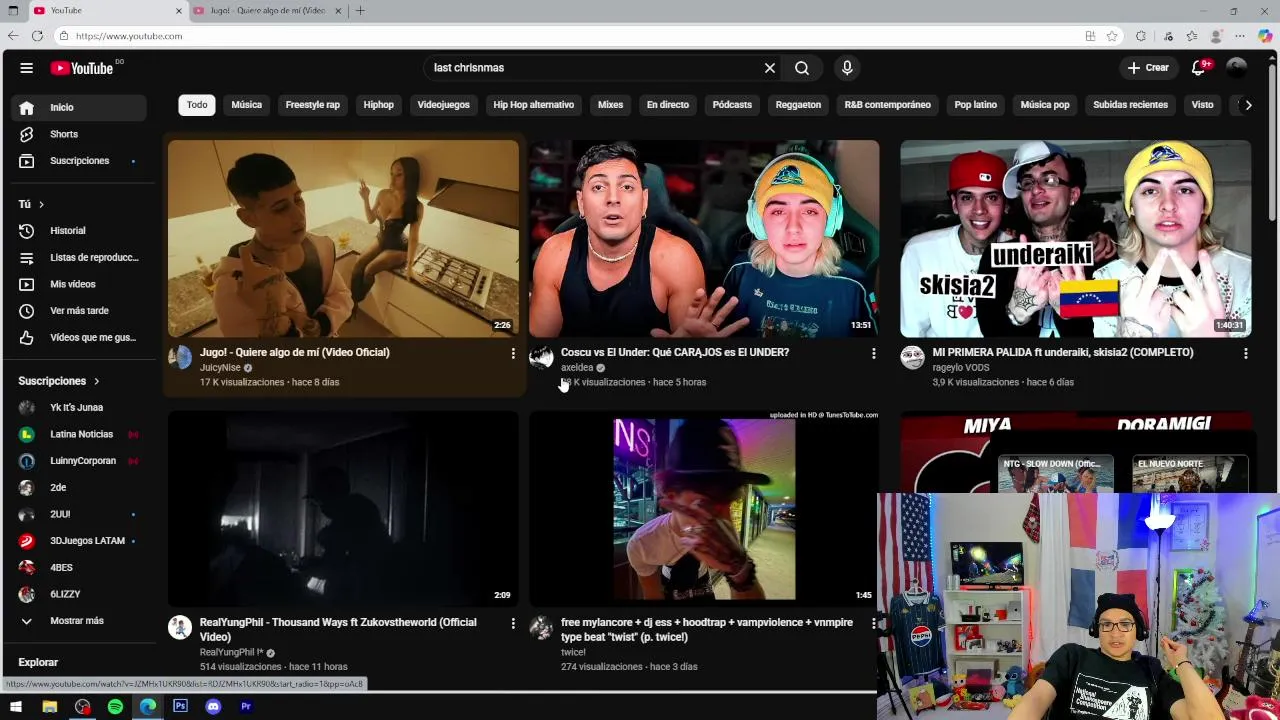This screenshot has width=1280, height=720.
Task: Open options for Coscu vs El Under video
Action: pos(873,353)
